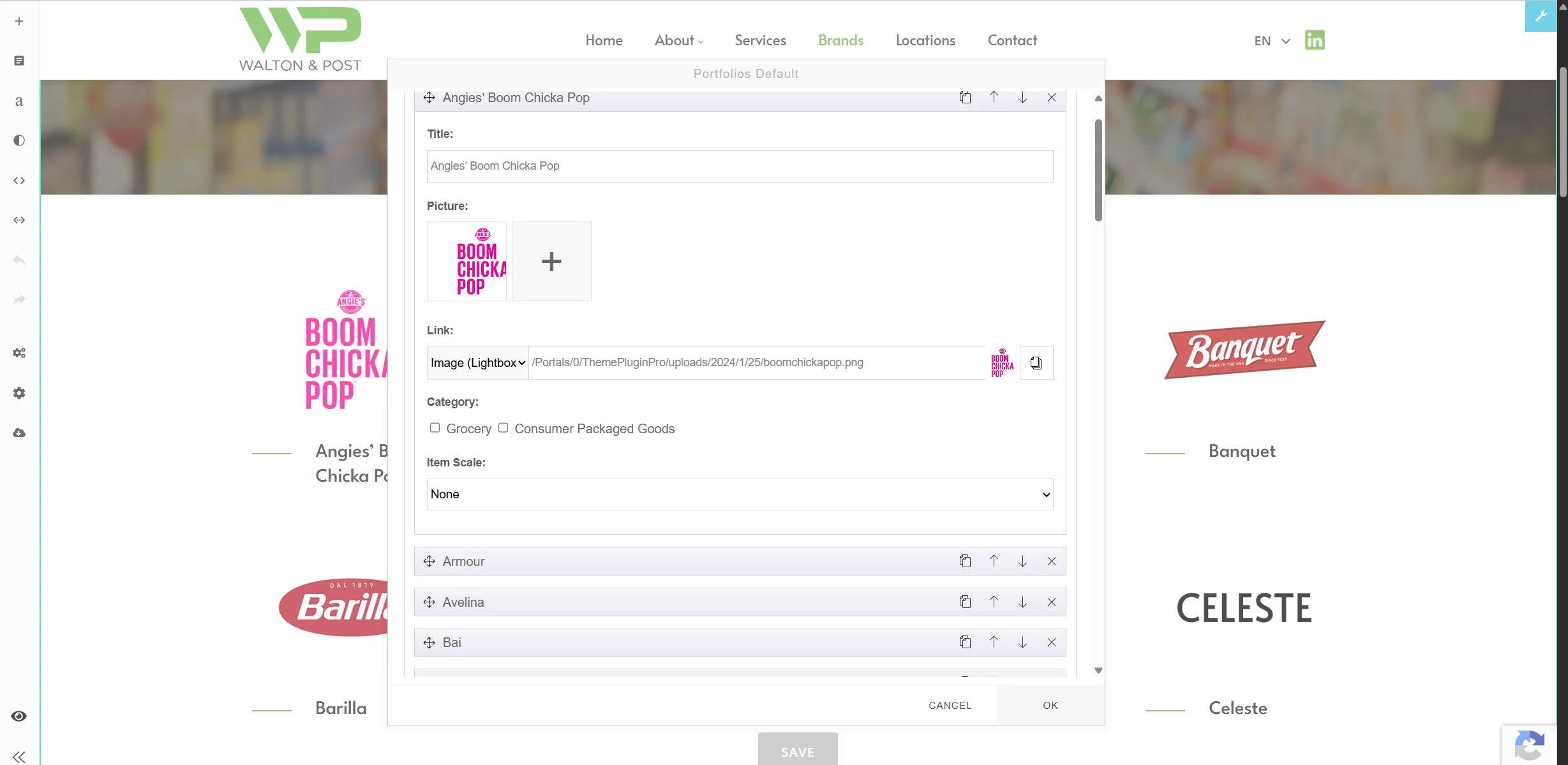The height and width of the screenshot is (765, 1568).
Task: Click the SAVE button below dialog
Action: pyautogui.click(x=798, y=749)
